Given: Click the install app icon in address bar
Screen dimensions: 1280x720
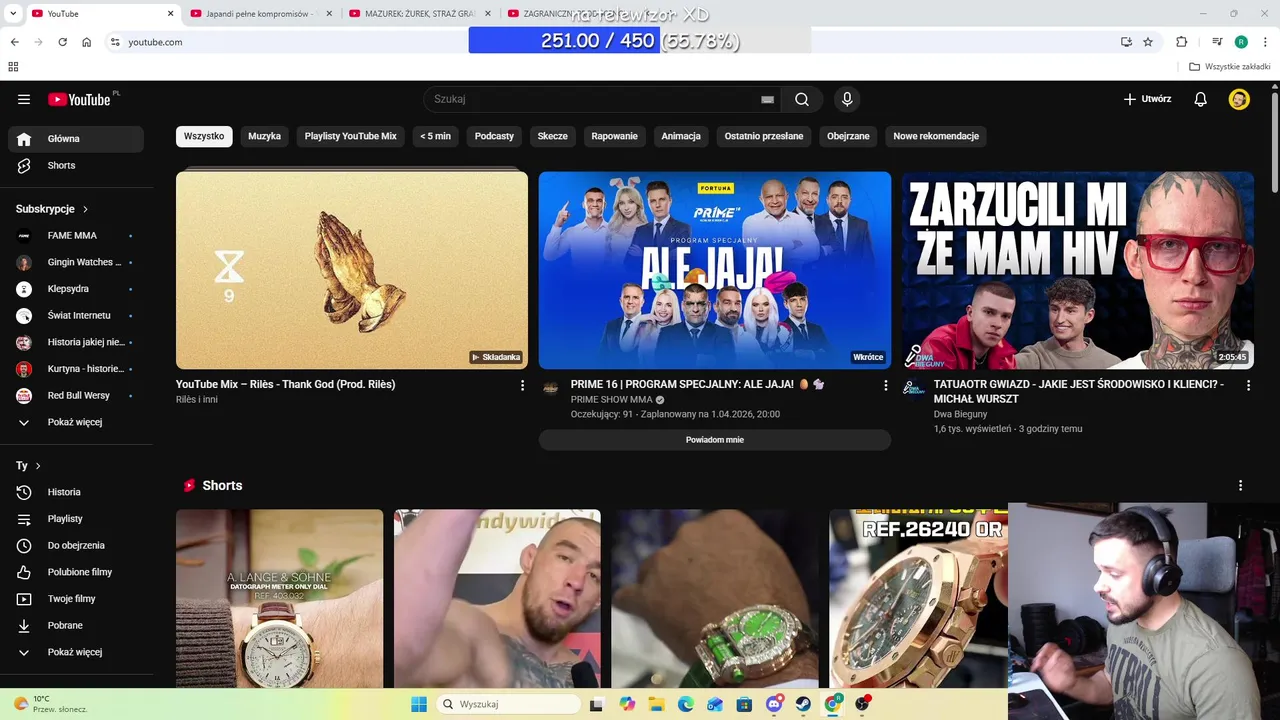Looking at the screenshot, I should pyautogui.click(x=1126, y=42).
